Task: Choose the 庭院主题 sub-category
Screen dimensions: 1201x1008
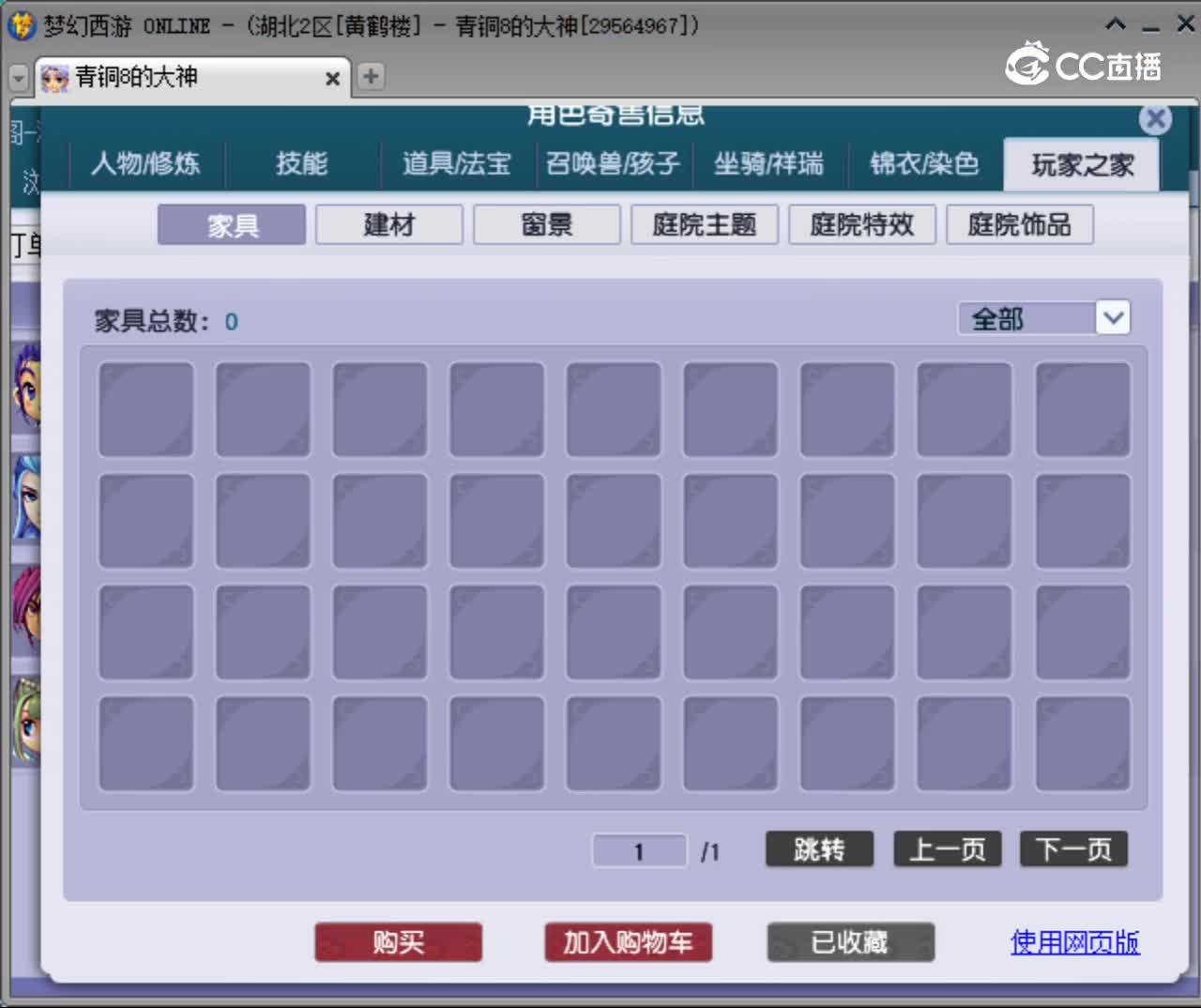Action: (x=705, y=225)
